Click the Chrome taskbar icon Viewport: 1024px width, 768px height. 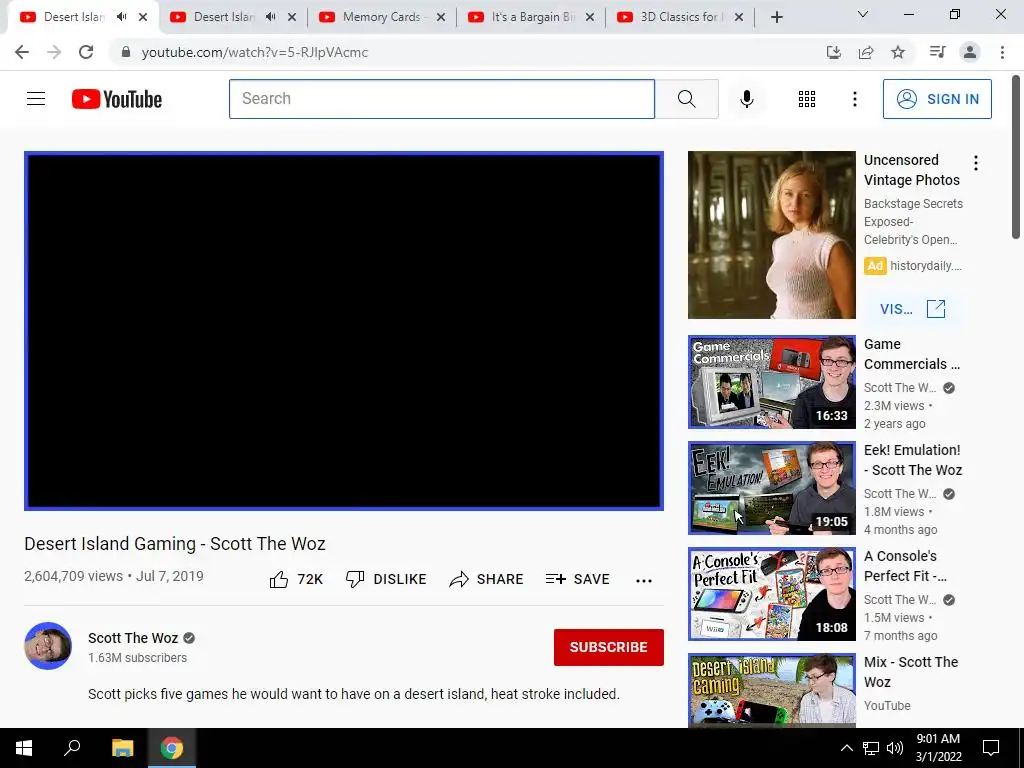point(172,748)
